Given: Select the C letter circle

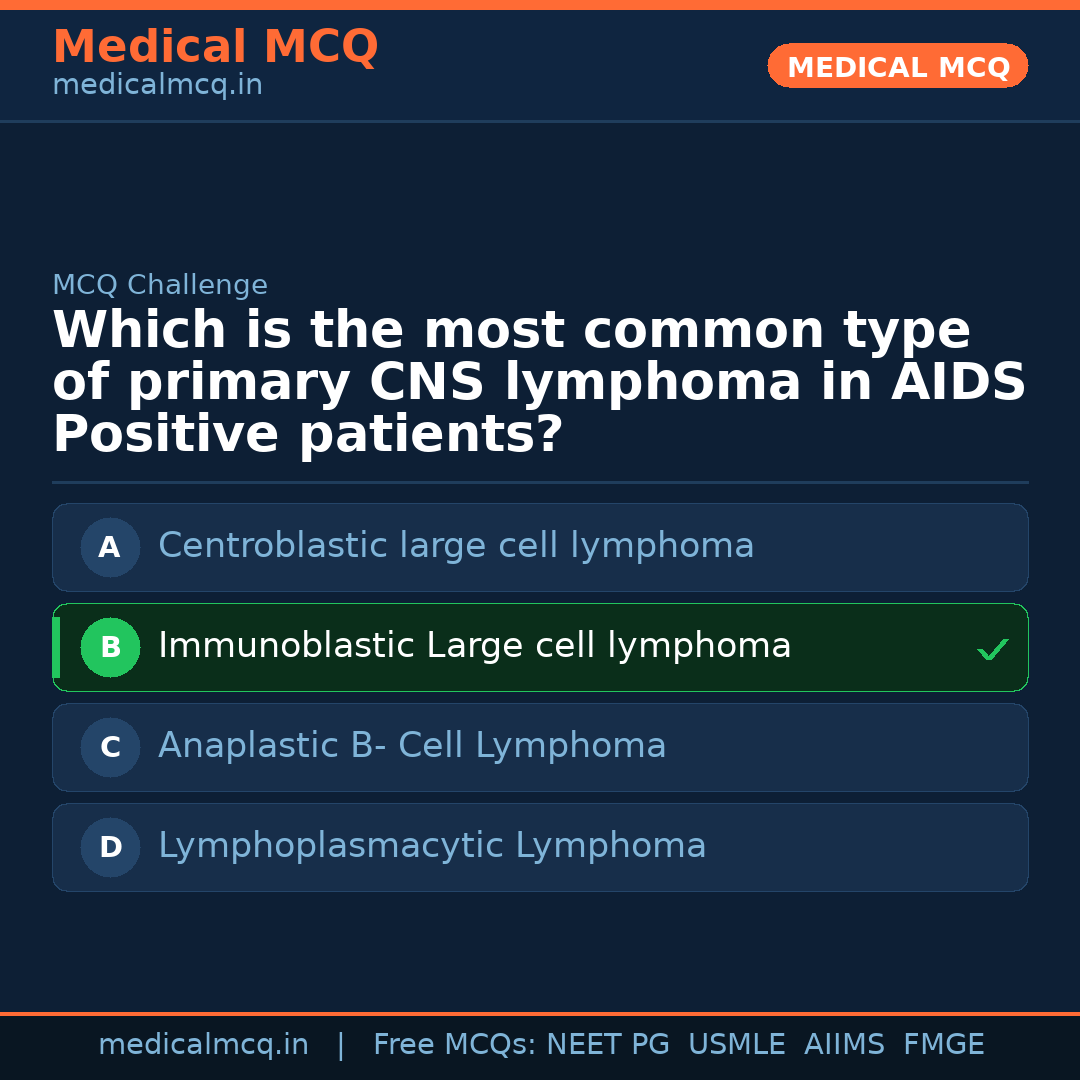Looking at the screenshot, I should coord(110,748).
